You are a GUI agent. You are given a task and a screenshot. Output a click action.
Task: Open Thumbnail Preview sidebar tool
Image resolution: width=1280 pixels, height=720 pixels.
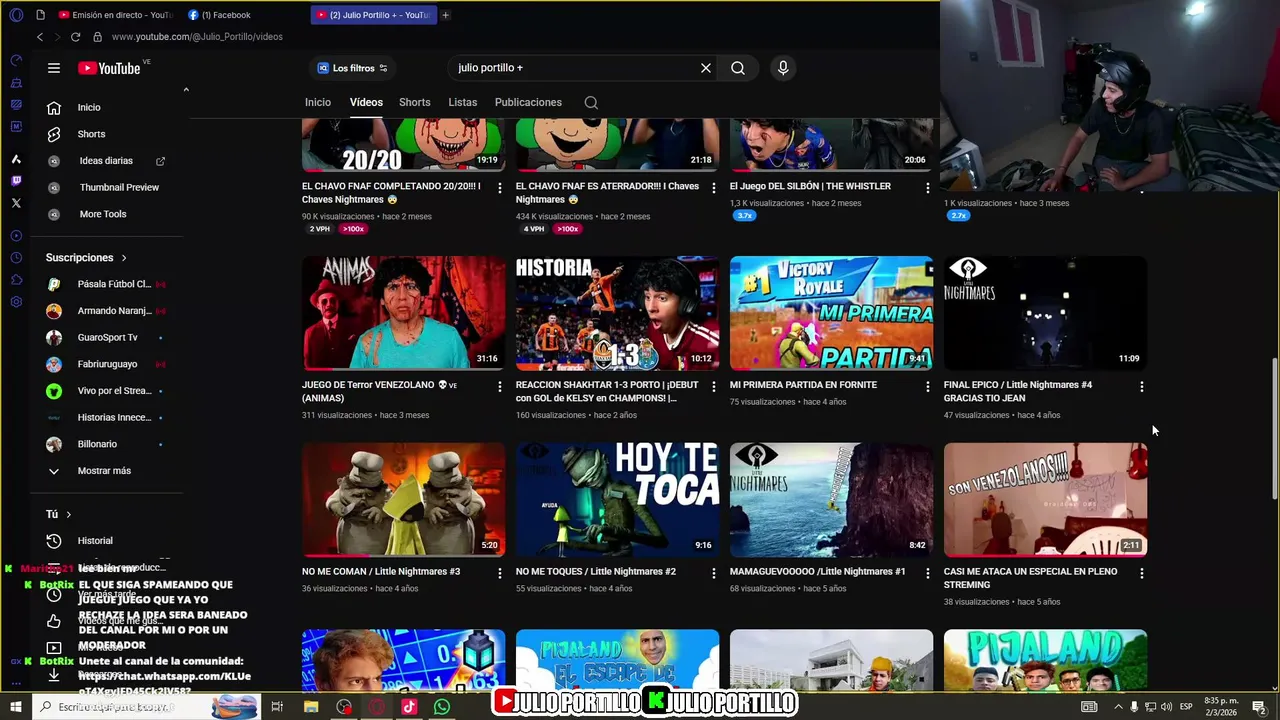(119, 187)
